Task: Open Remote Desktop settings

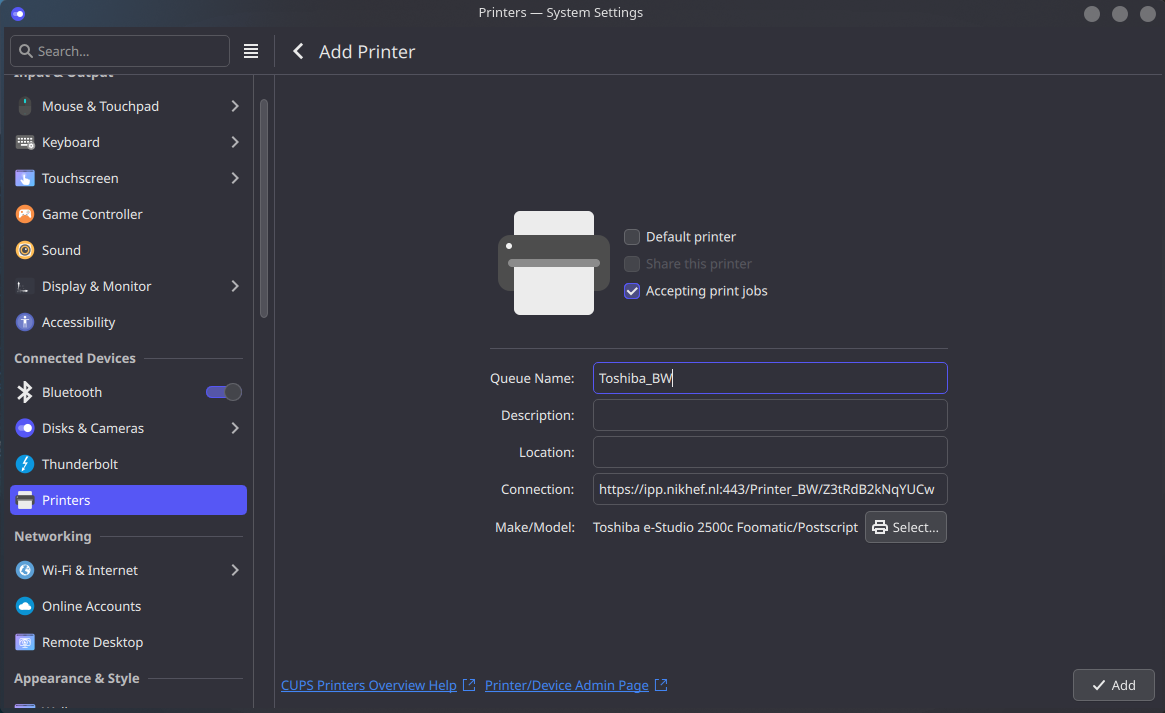Action: point(92,642)
